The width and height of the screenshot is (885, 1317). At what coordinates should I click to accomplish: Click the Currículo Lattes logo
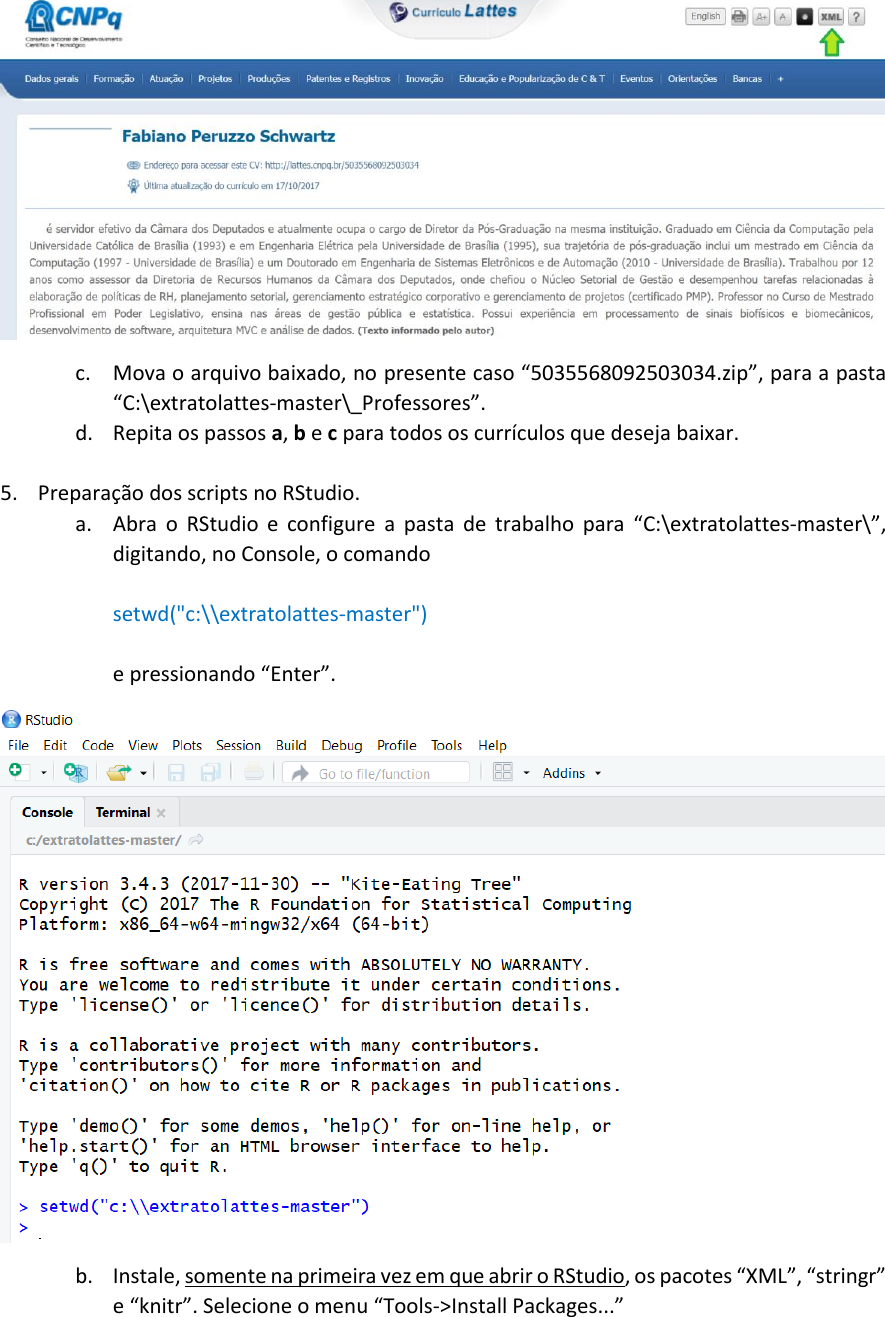coord(453,12)
